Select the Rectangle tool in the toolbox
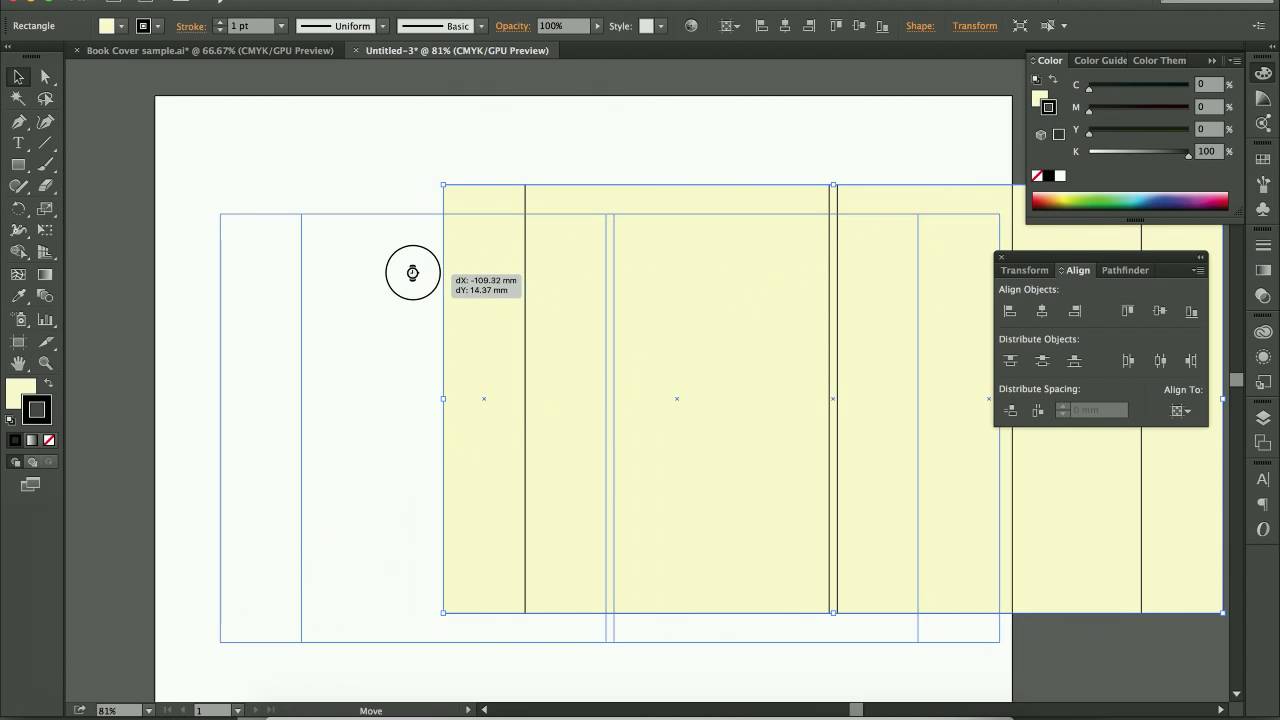The width and height of the screenshot is (1280, 720). coord(18,165)
